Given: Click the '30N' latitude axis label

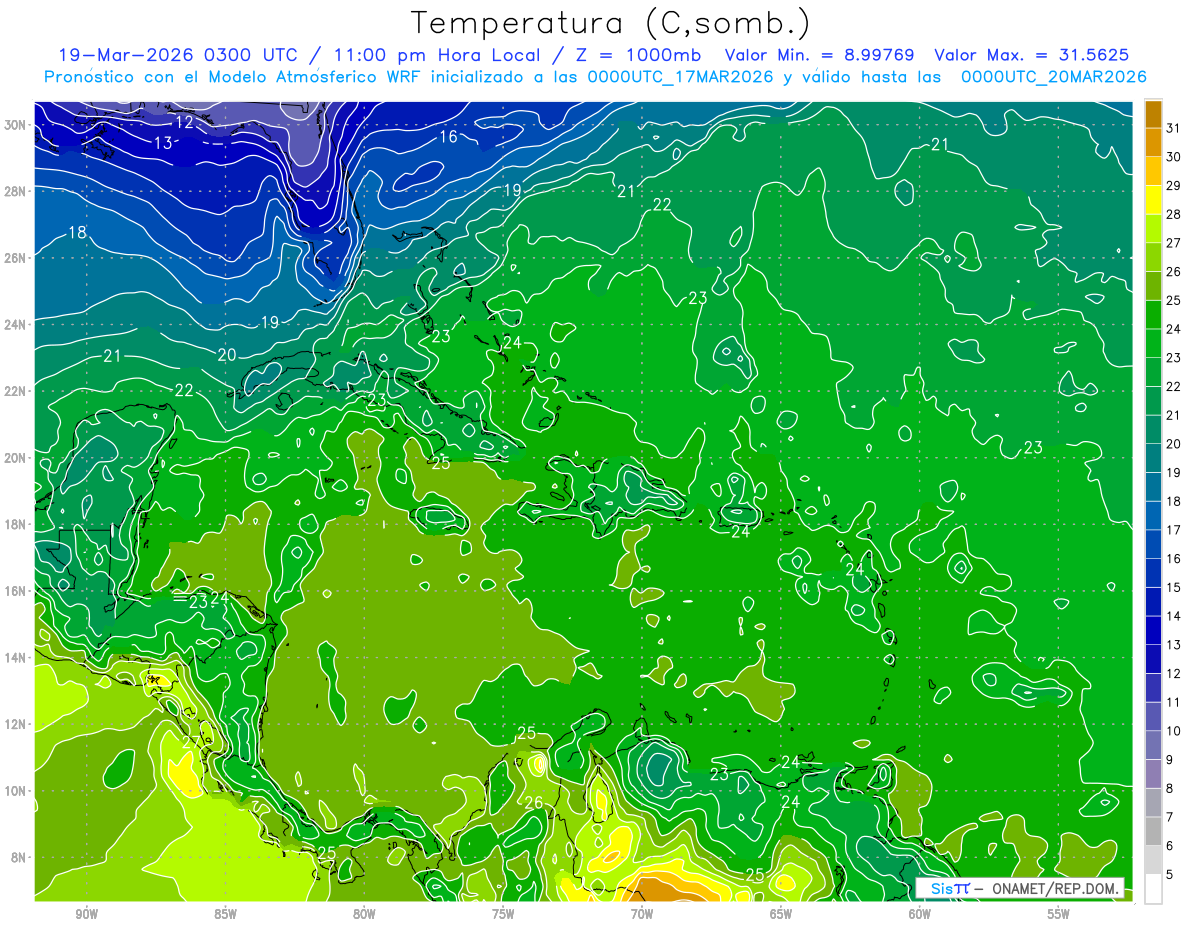Looking at the screenshot, I should click(x=15, y=124).
